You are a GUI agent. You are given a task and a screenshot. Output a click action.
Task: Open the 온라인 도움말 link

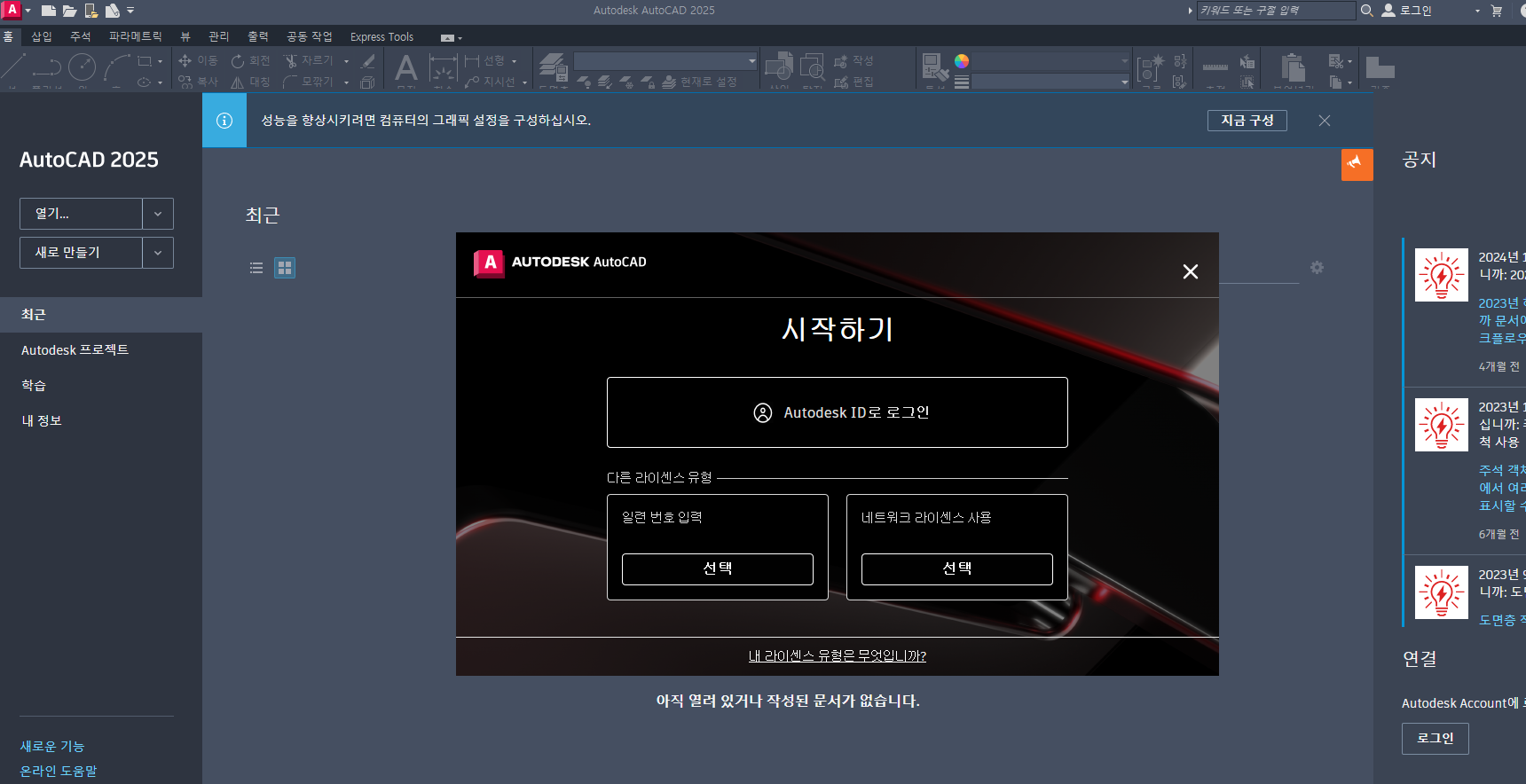59,772
